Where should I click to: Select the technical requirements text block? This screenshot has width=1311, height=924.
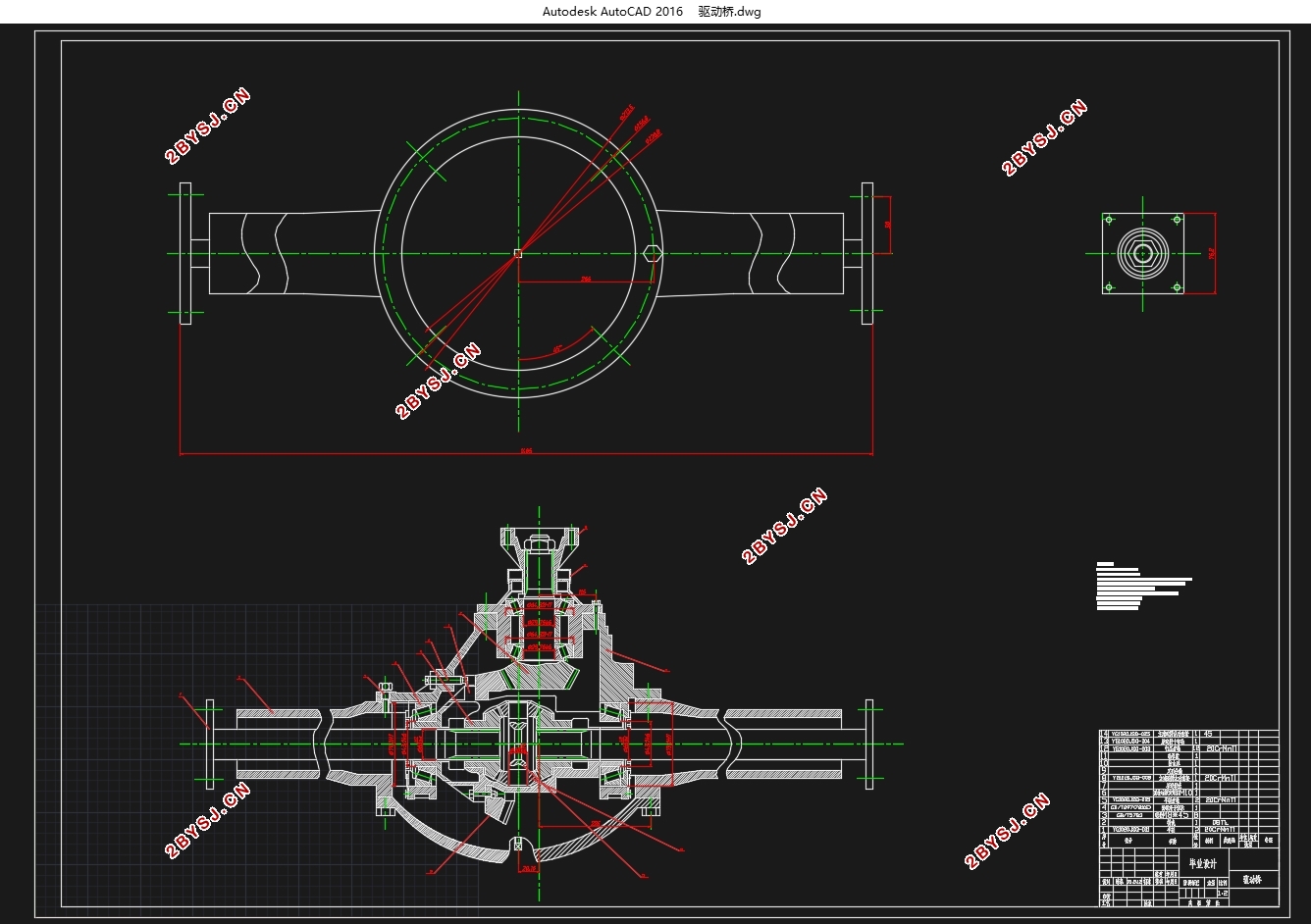tap(1143, 586)
